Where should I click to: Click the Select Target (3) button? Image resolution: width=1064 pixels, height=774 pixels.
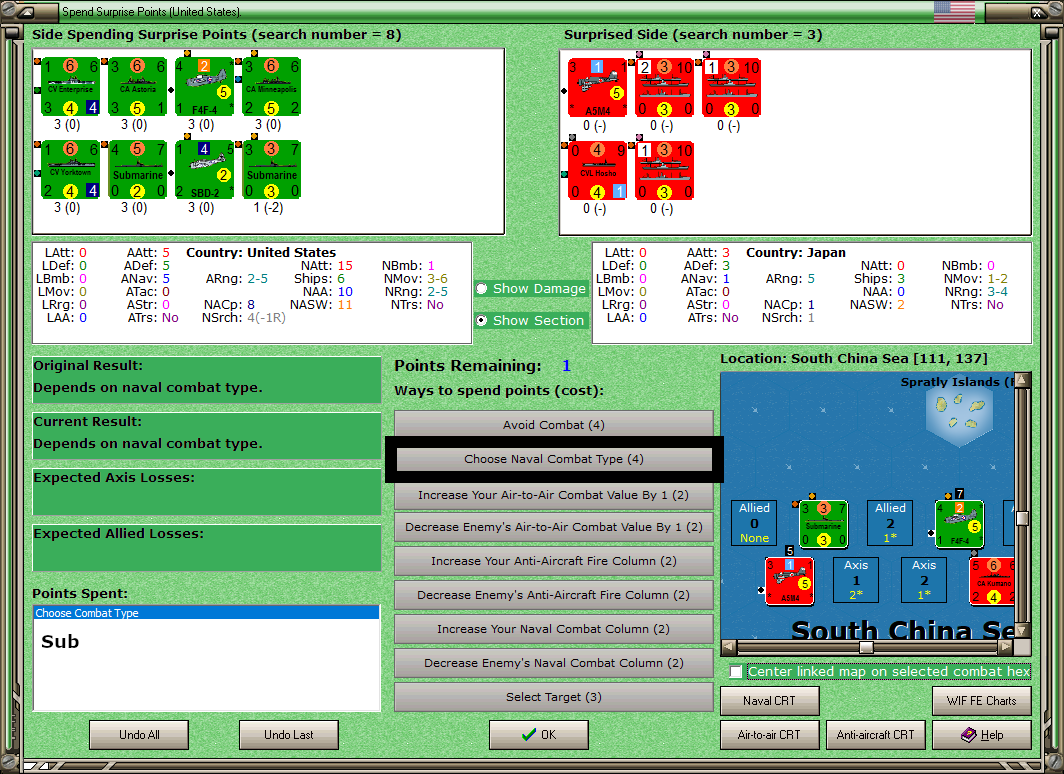[553, 697]
